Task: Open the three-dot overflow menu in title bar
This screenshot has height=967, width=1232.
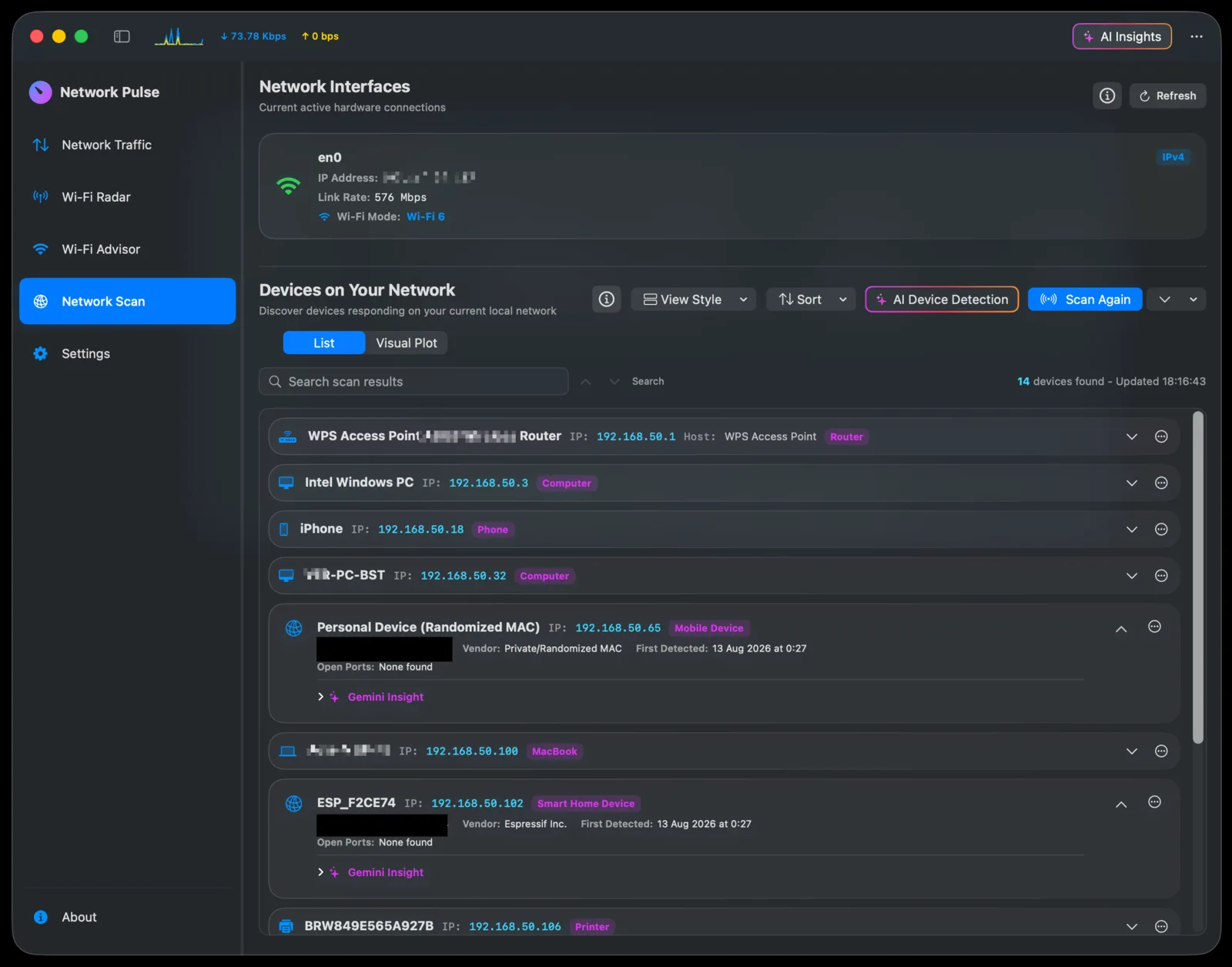Action: pyautogui.click(x=1196, y=36)
